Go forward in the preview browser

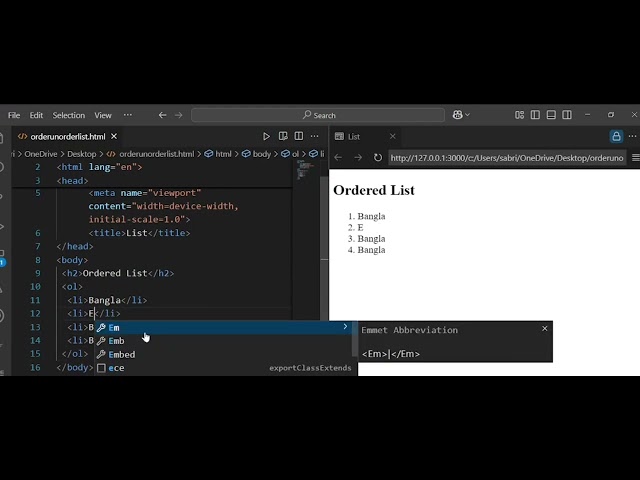[x=358, y=158]
